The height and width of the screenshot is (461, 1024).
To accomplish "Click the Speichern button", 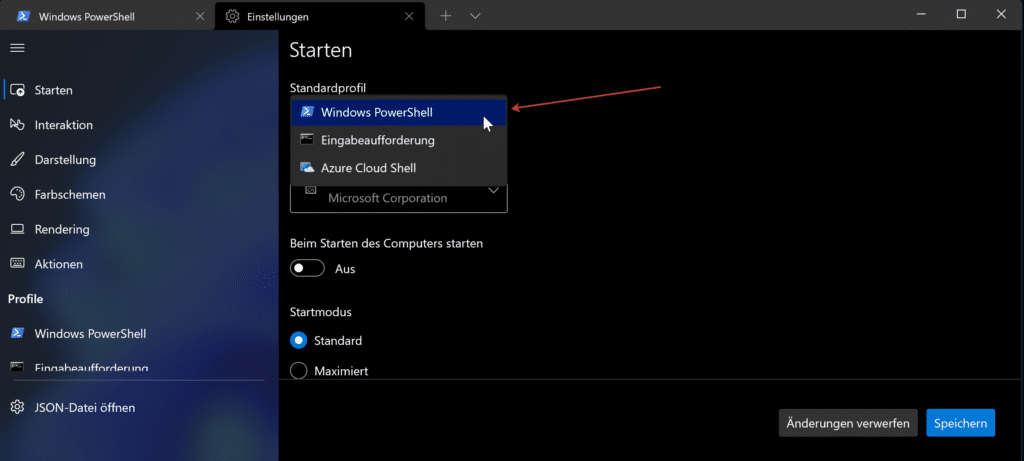I will pos(960,423).
